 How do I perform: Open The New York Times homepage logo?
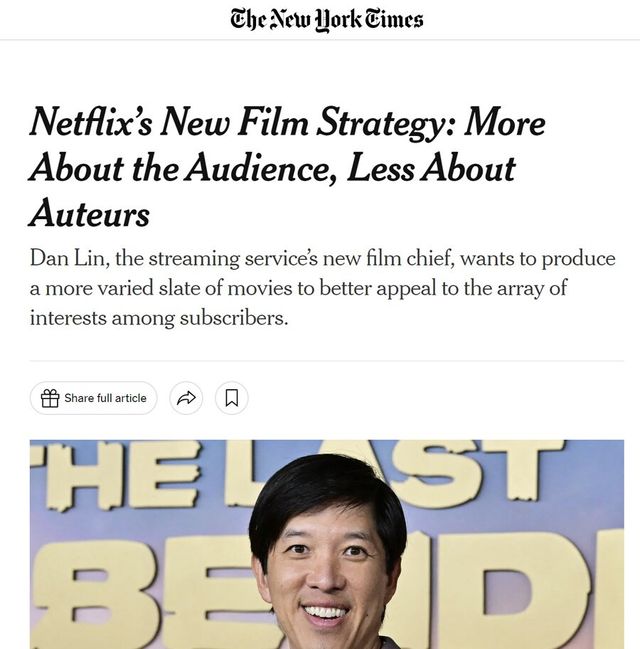point(327,20)
